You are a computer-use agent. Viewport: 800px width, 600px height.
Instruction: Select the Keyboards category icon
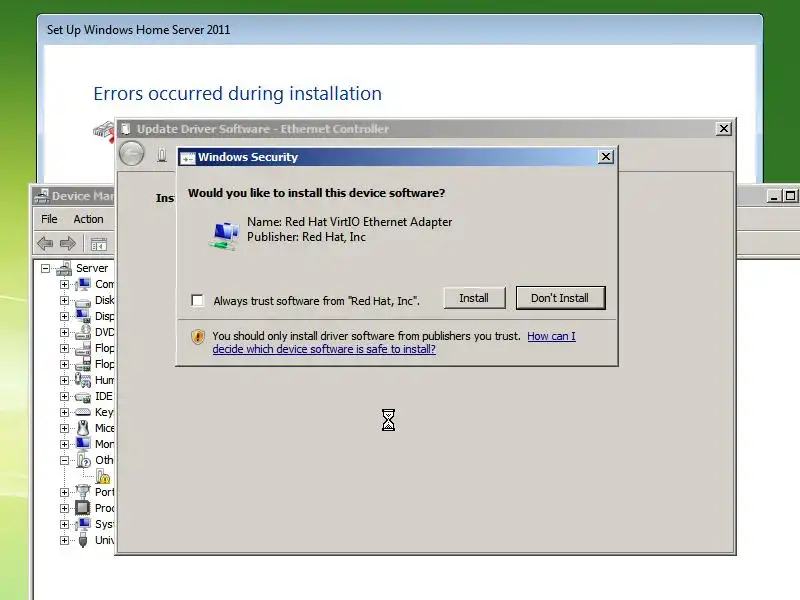(x=83, y=412)
